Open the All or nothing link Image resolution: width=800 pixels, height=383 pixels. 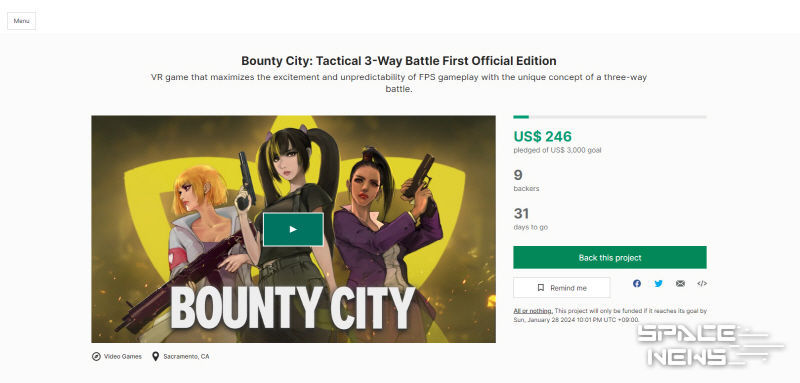pyautogui.click(x=533, y=311)
